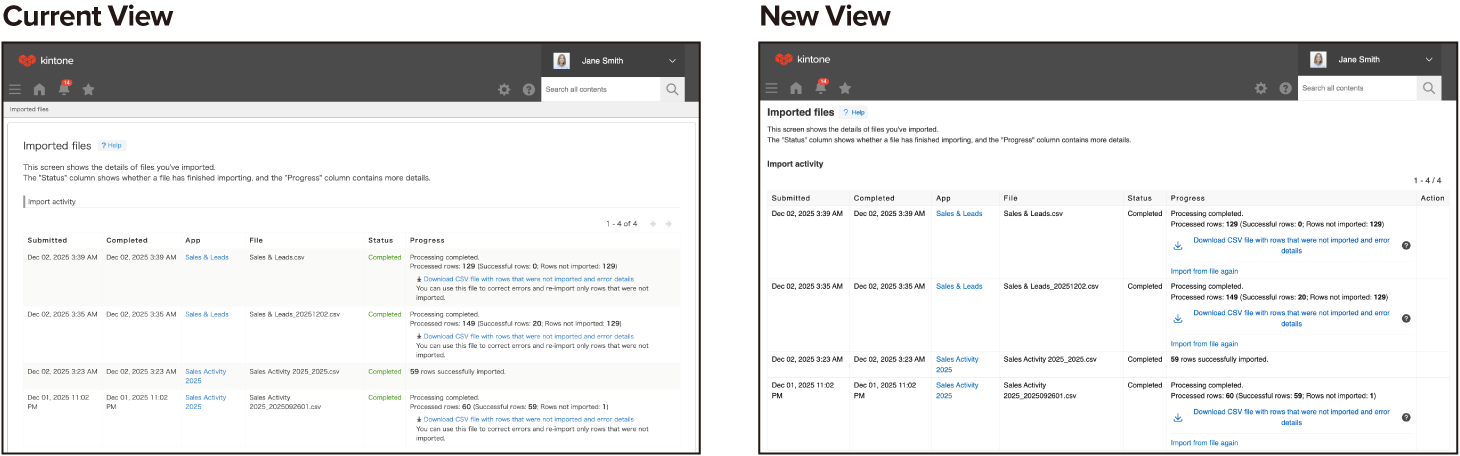Expand Jane Smith user dropdown in New View
This screenshot has width=1460, height=456.
[x=1429, y=60]
